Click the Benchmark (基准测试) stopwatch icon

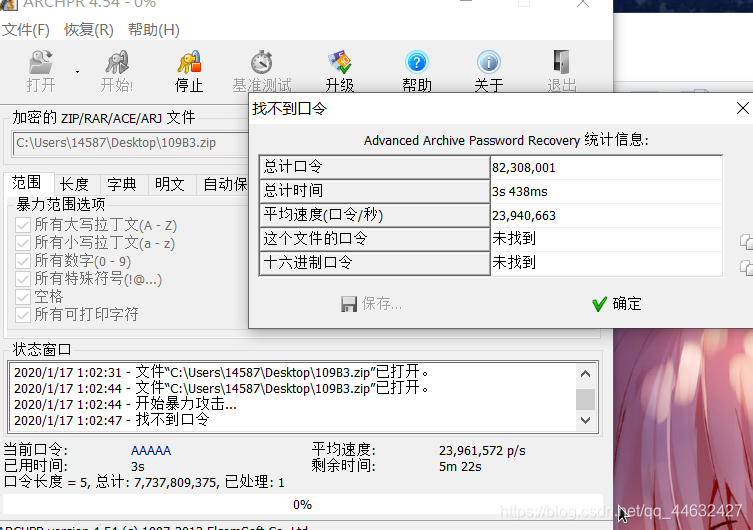click(262, 62)
